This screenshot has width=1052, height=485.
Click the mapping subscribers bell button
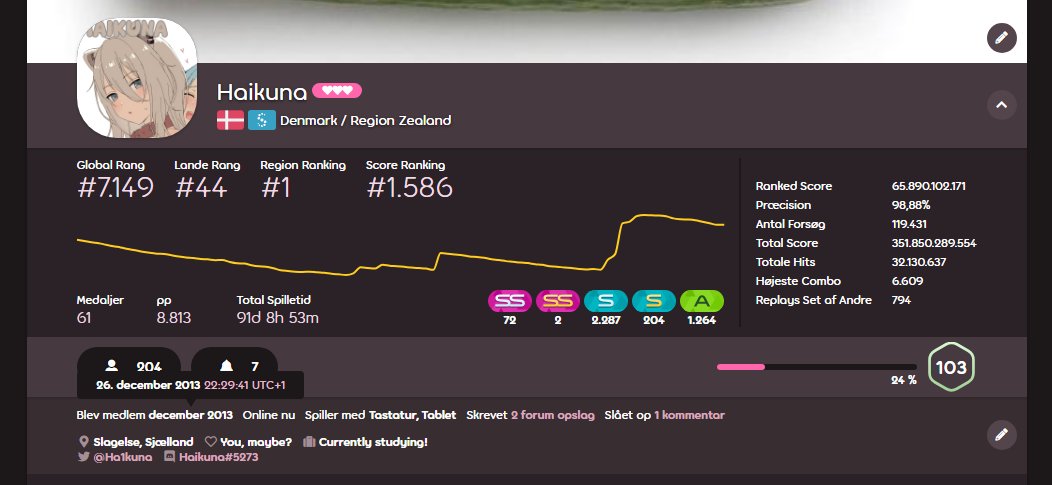235,366
